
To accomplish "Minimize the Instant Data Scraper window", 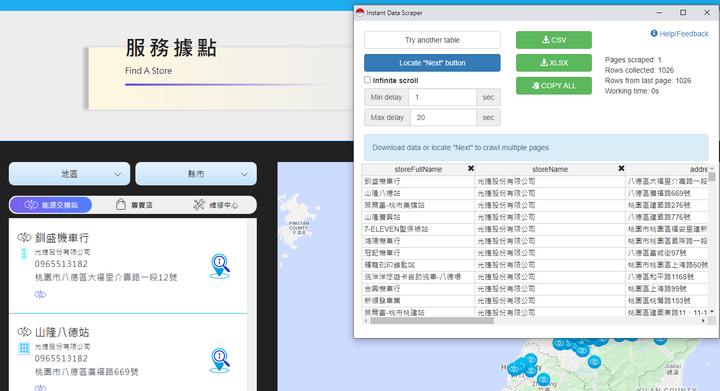I will tap(659, 12).
